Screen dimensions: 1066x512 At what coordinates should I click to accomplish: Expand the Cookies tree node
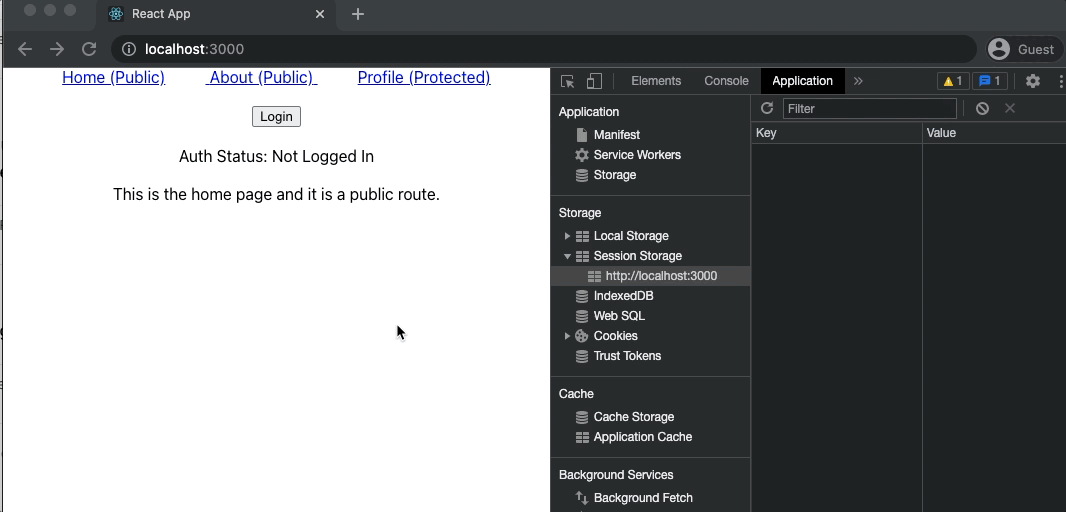pyautogui.click(x=567, y=336)
